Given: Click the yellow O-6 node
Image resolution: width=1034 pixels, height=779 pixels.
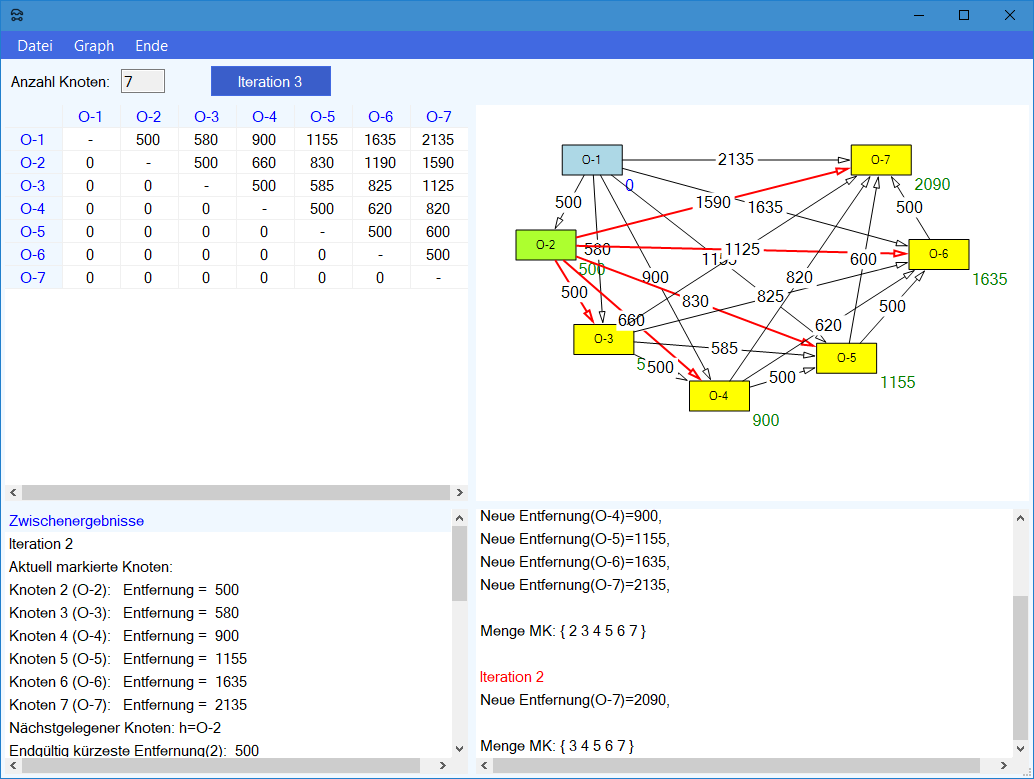Looking at the screenshot, I should 938,254.
